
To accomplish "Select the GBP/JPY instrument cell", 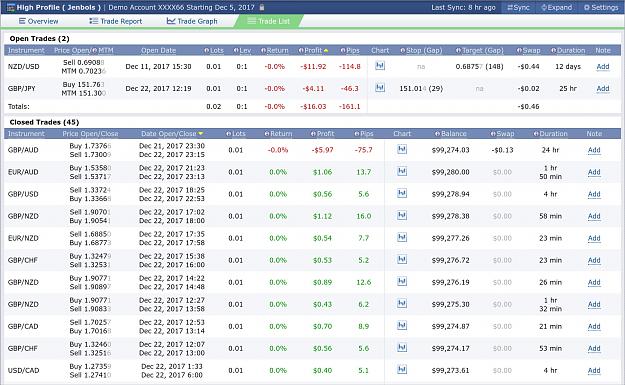I will pyautogui.click(x=22, y=88).
